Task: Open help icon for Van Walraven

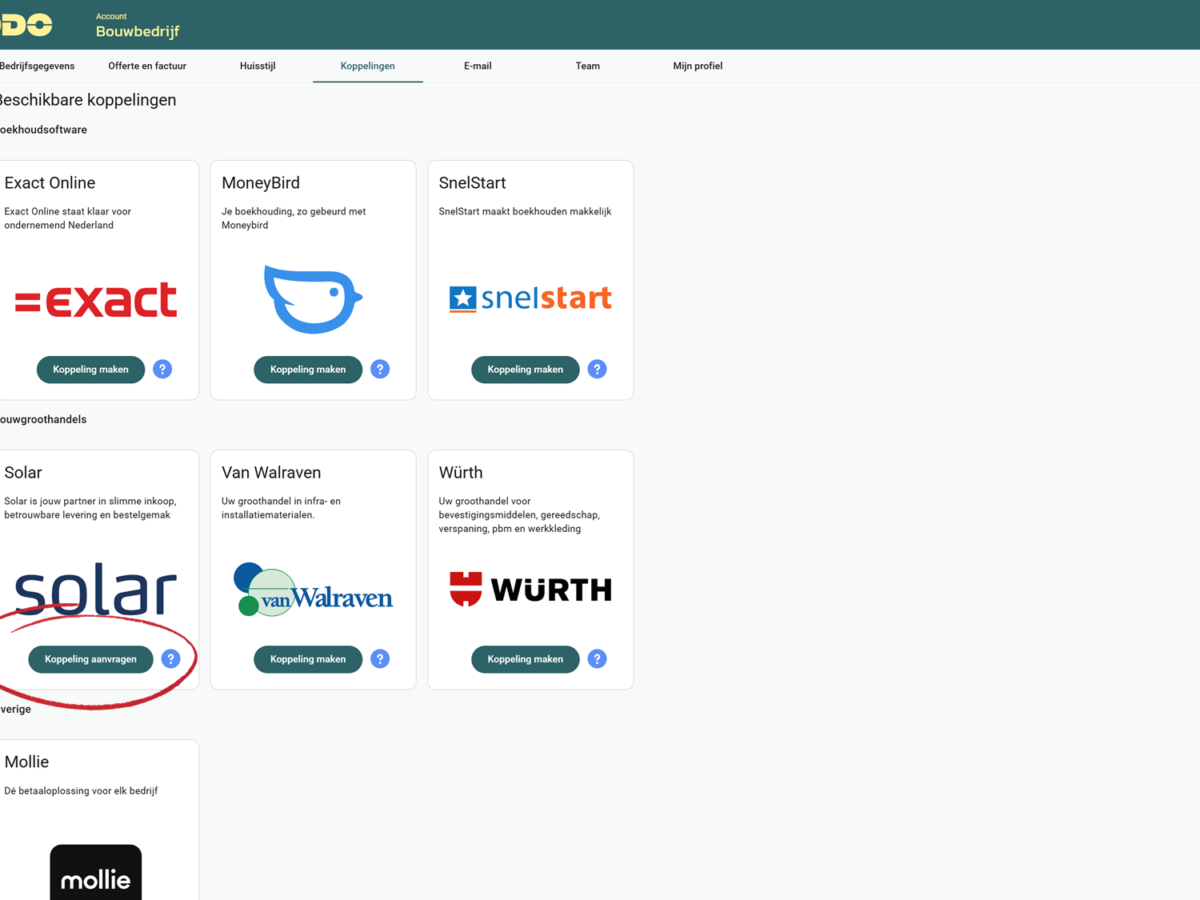Action: click(380, 659)
